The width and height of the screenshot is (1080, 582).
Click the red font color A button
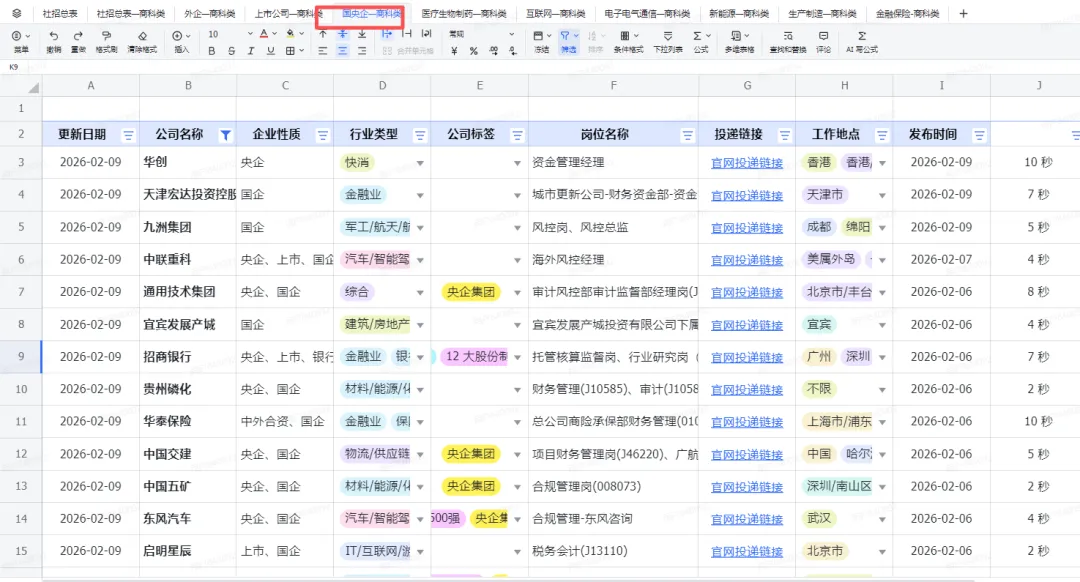pos(264,34)
